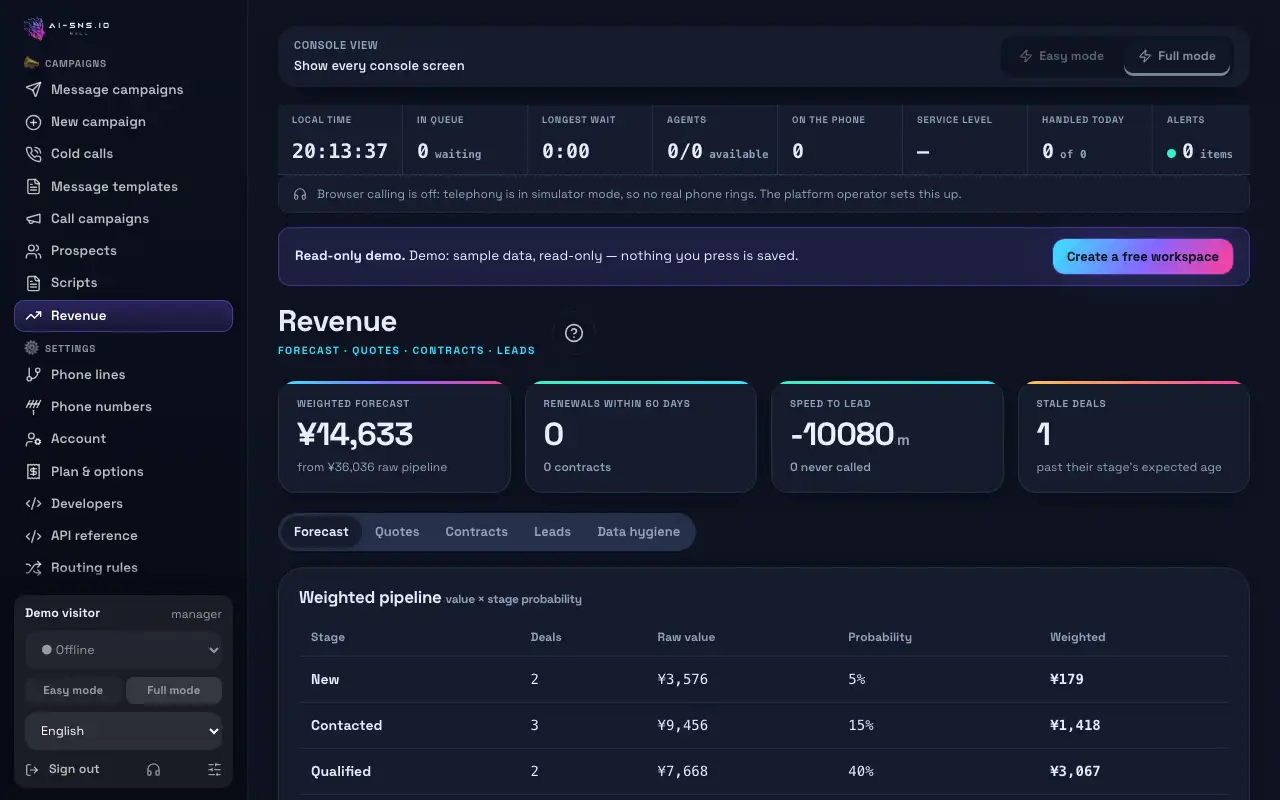This screenshot has height=800, width=1280.
Task: Click the phone icon beside Cold calls
Action: pyautogui.click(x=34, y=154)
